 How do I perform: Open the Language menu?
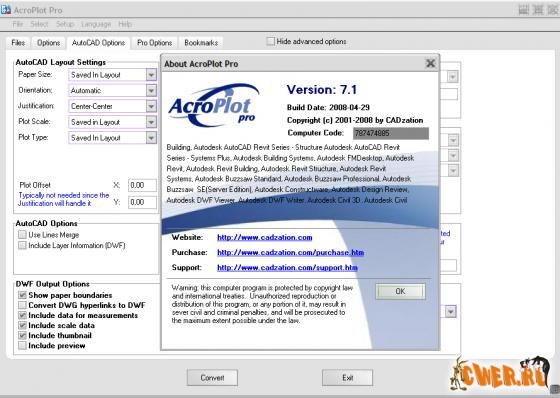tap(96, 24)
